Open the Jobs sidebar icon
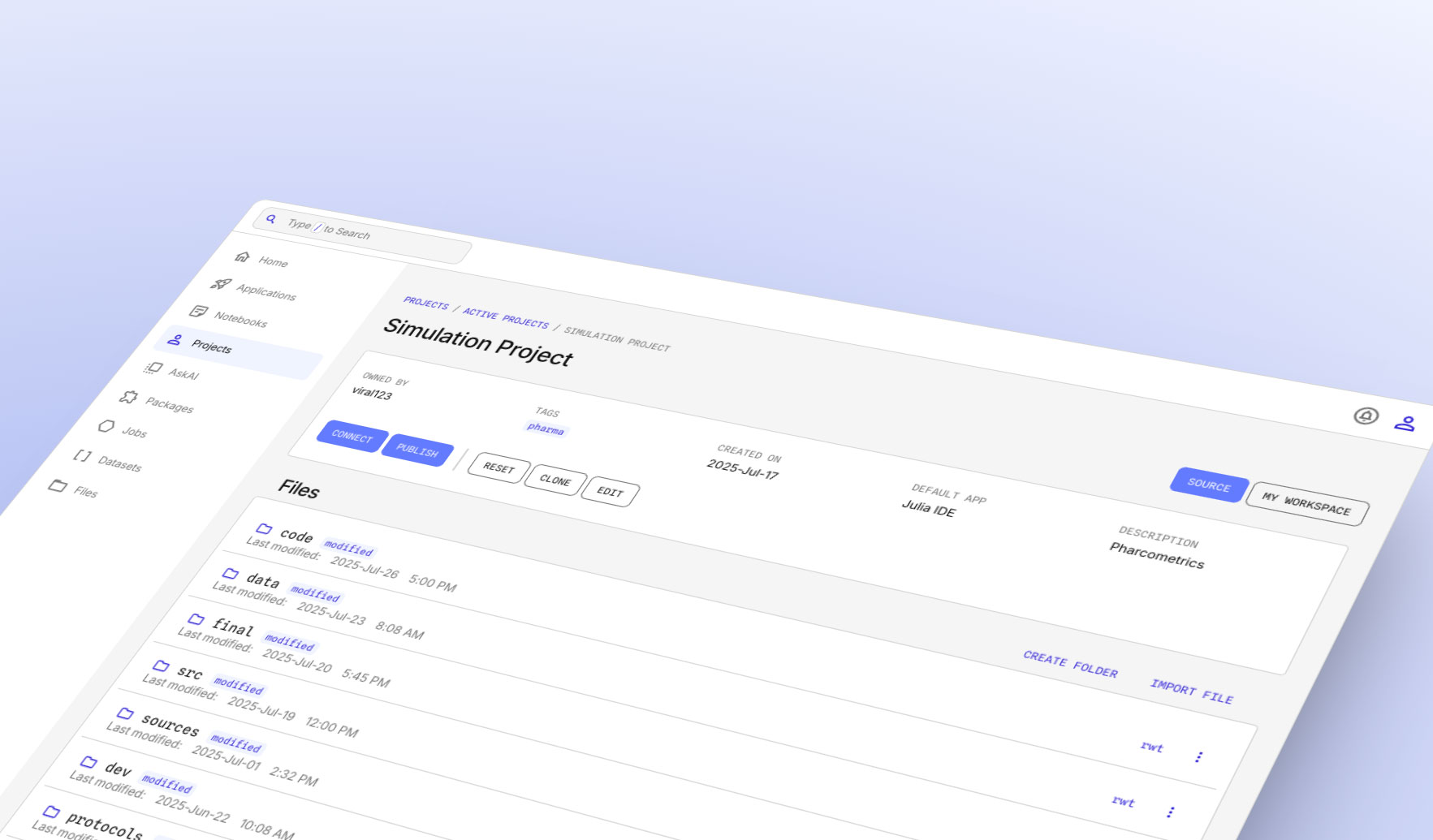The height and width of the screenshot is (840, 1433). tap(106, 426)
